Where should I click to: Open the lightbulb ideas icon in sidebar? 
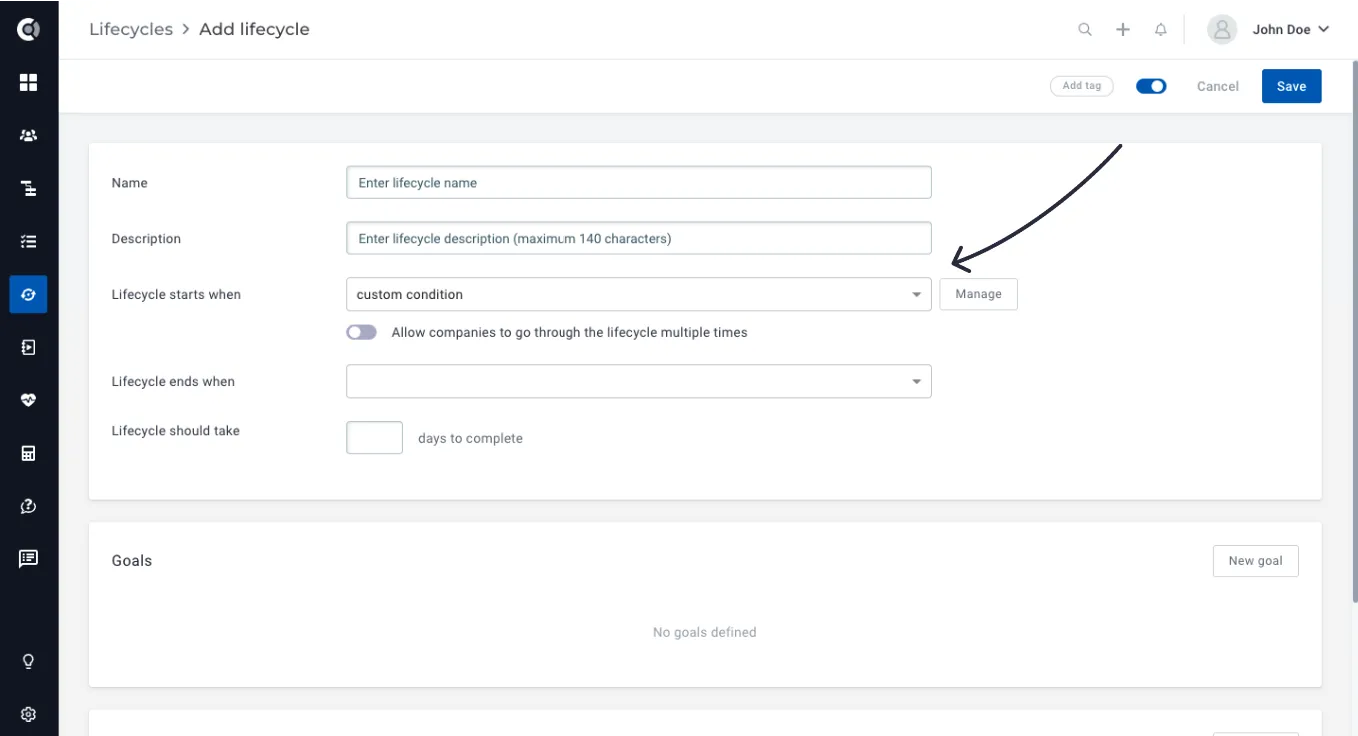28,661
